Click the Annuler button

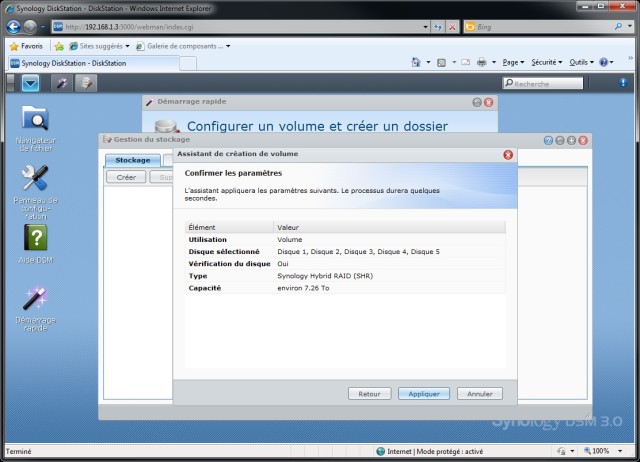click(x=480, y=394)
